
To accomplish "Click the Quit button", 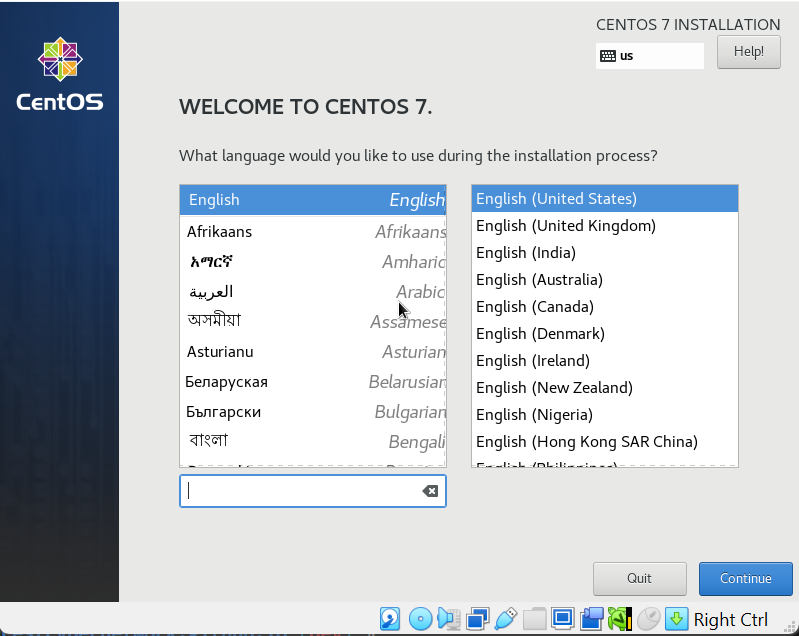I will click(x=640, y=578).
